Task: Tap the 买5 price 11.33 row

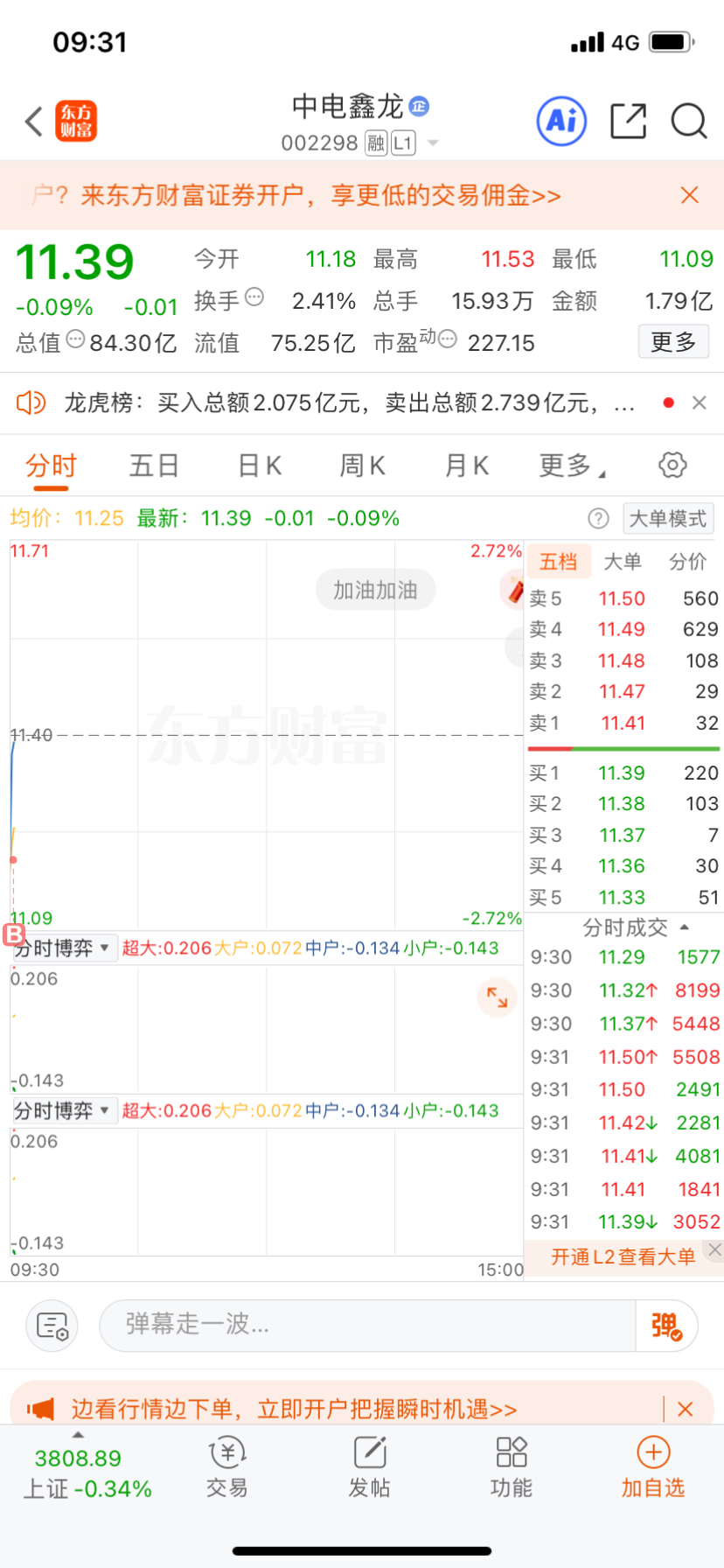Action: [623, 897]
